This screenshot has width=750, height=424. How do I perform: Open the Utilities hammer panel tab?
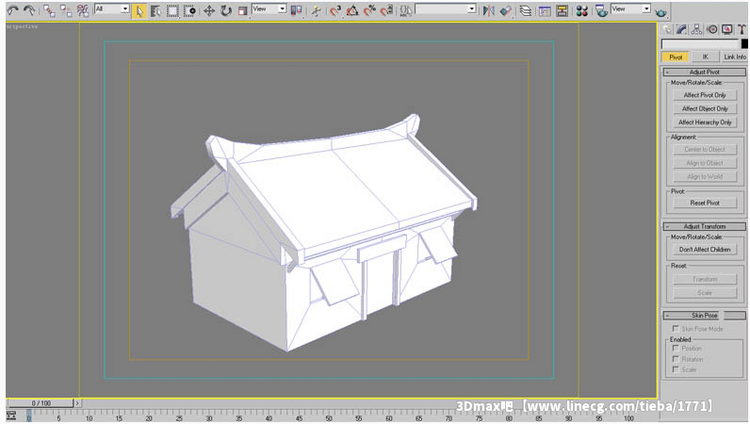741,30
